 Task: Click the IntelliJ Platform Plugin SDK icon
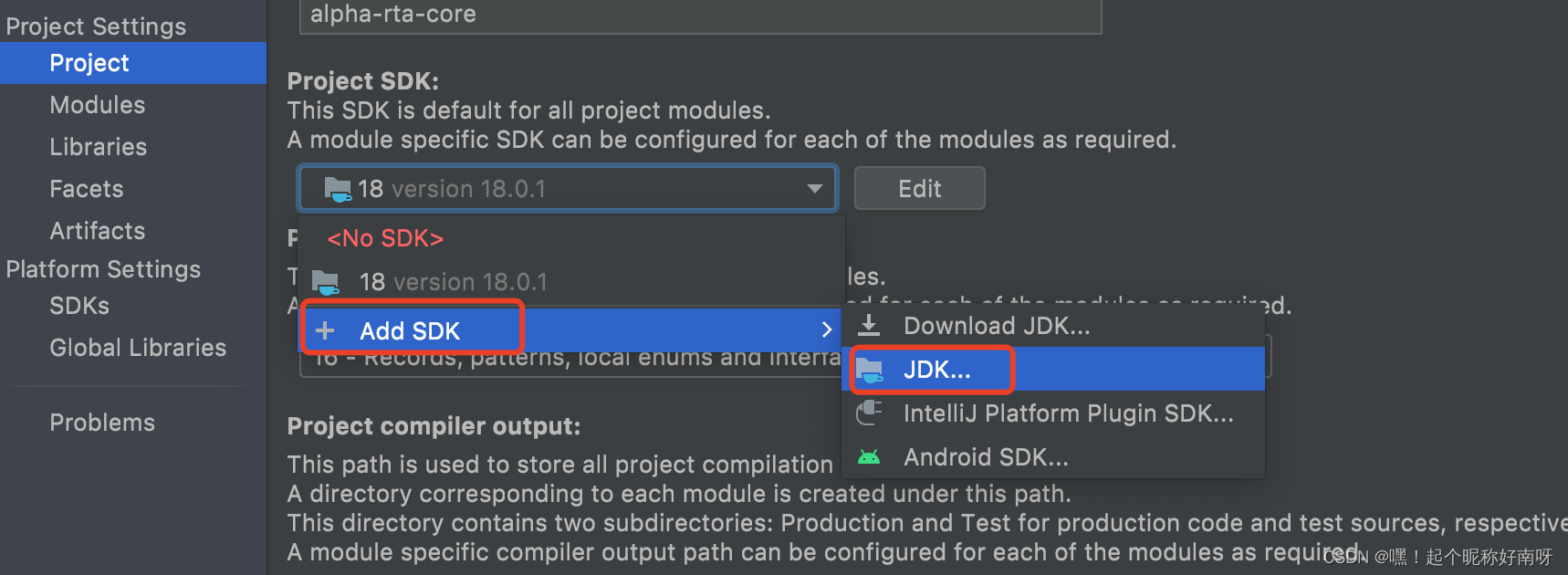pyautogui.click(x=870, y=413)
